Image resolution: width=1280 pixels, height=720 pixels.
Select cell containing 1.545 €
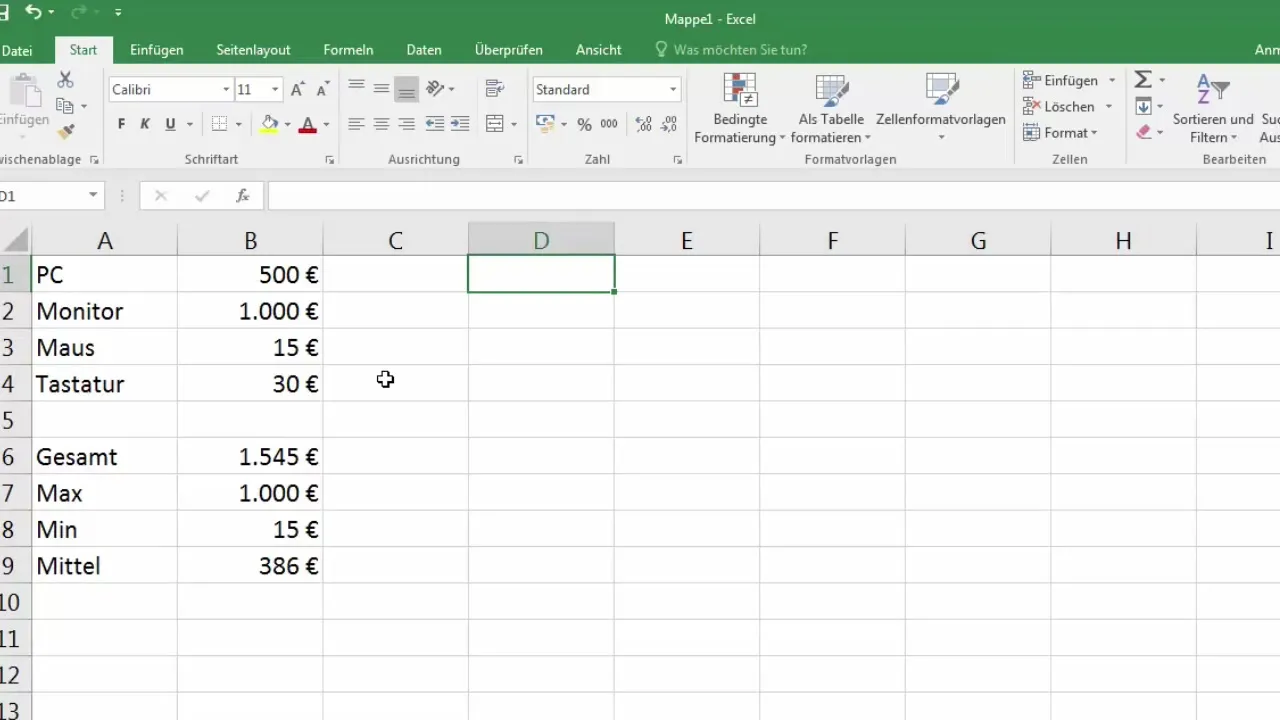[x=250, y=457]
